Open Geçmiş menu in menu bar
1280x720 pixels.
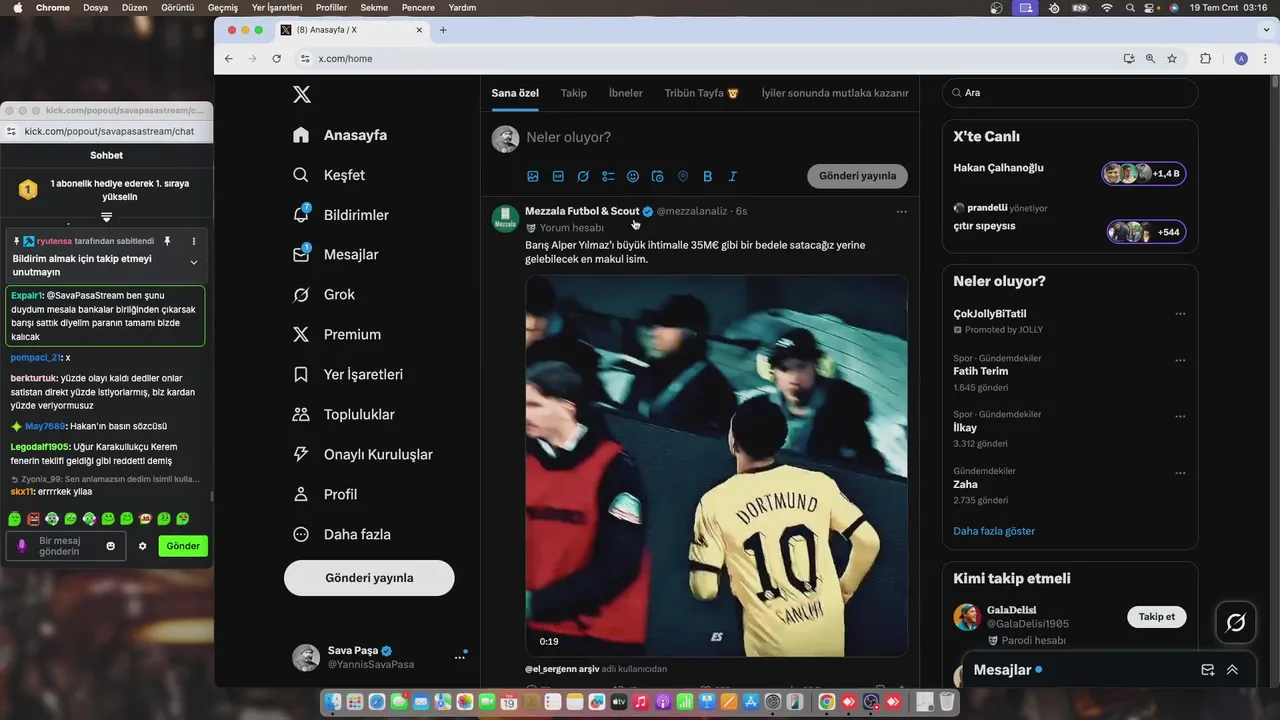[x=223, y=7]
